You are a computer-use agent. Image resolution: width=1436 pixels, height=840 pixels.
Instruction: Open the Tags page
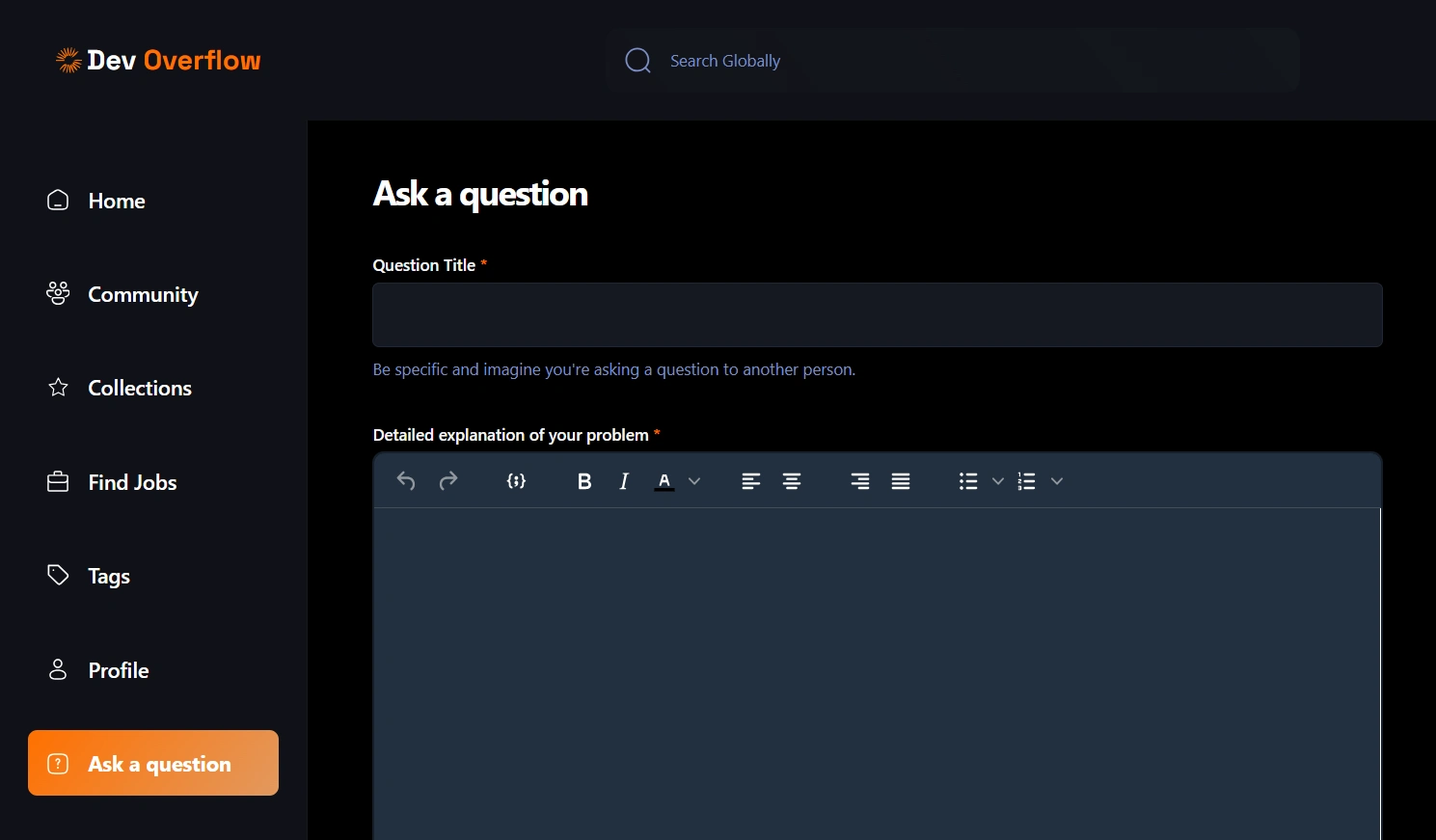coord(109,577)
